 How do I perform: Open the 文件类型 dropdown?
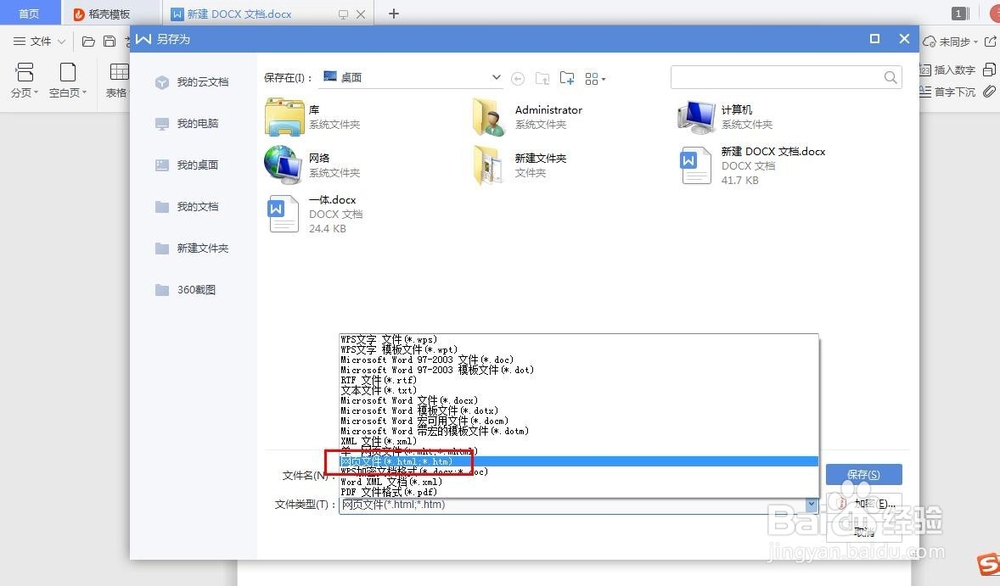pyautogui.click(x=810, y=504)
